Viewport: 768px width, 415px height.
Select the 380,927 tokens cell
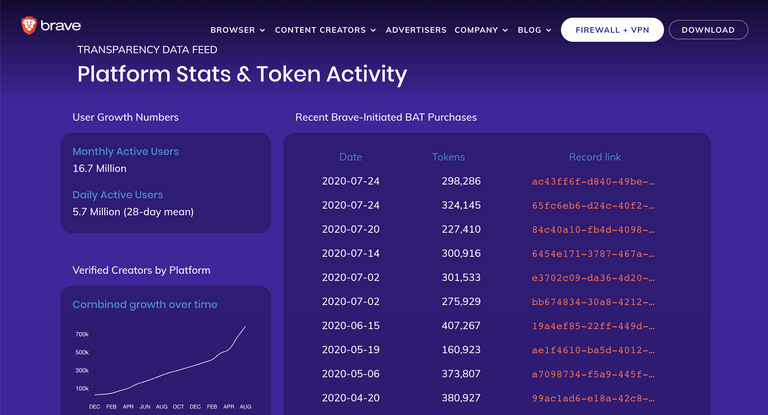pos(461,398)
